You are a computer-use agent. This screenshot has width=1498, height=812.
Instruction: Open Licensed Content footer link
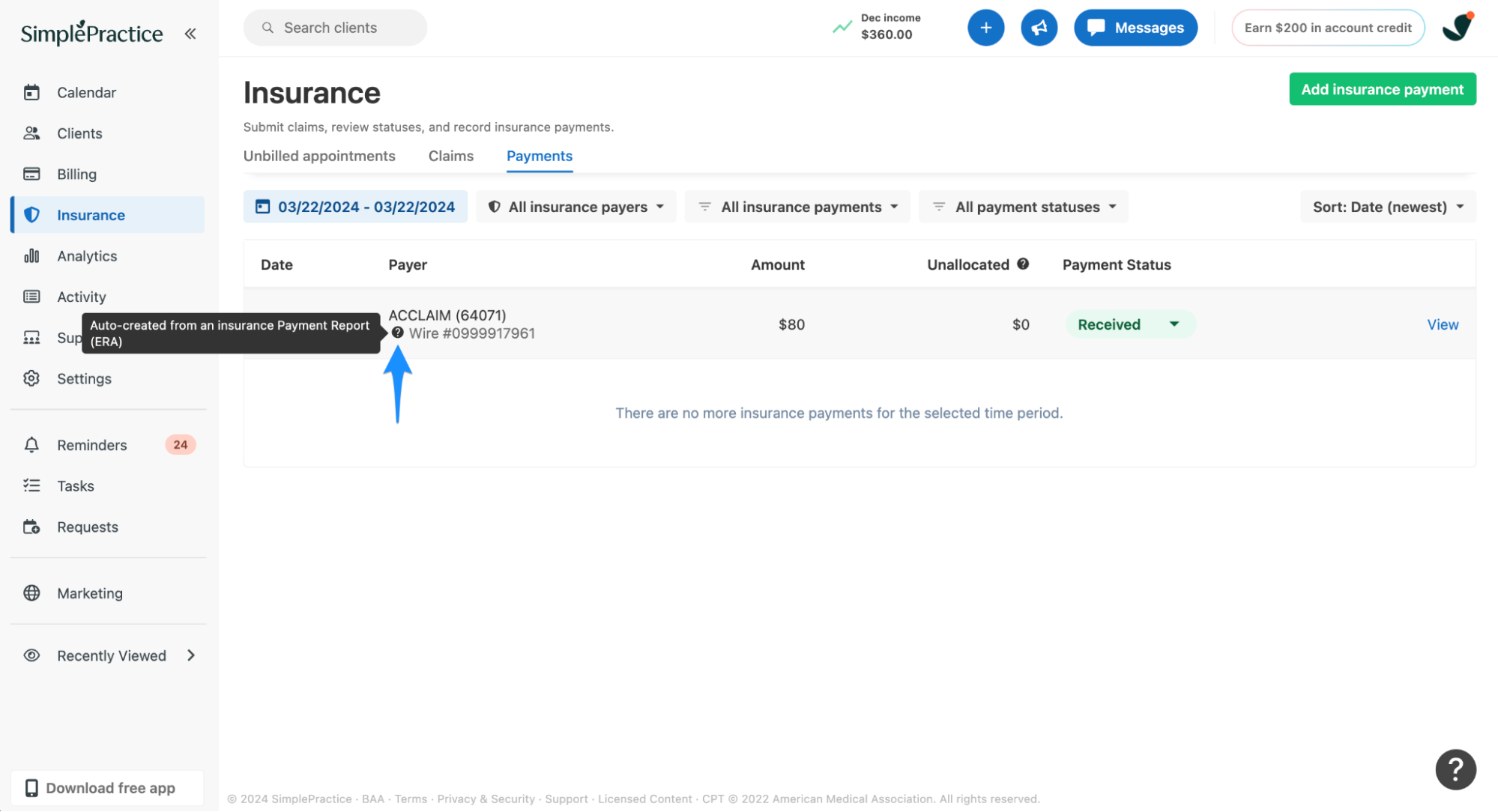click(x=645, y=799)
